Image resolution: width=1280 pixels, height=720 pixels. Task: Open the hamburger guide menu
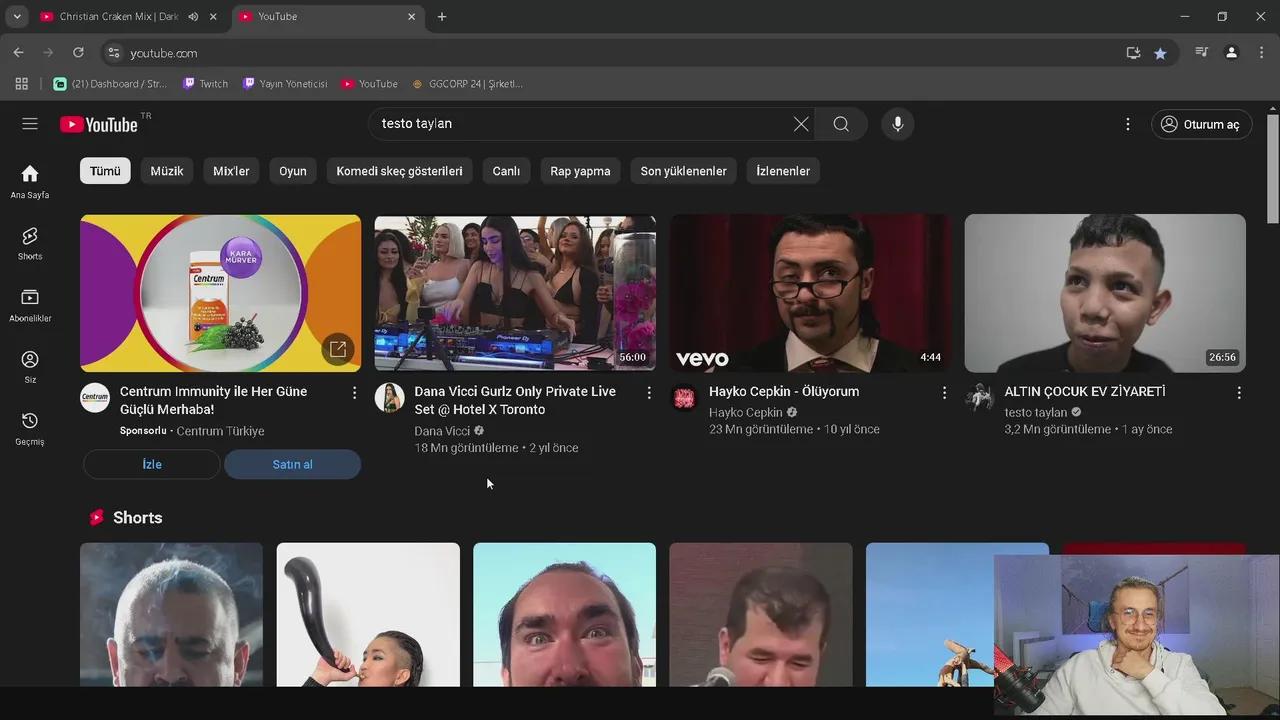tap(30, 124)
